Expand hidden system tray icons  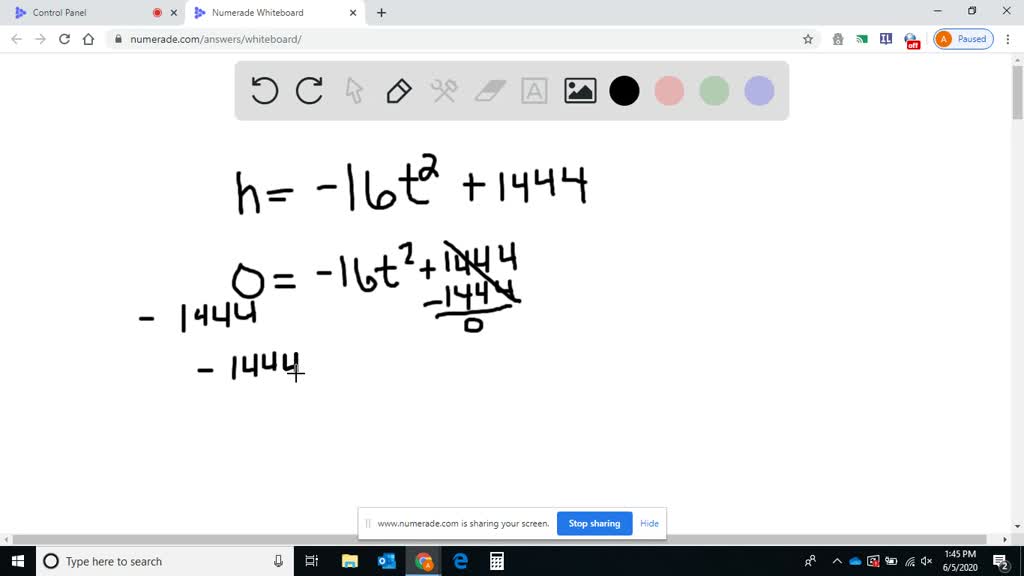[x=837, y=561]
